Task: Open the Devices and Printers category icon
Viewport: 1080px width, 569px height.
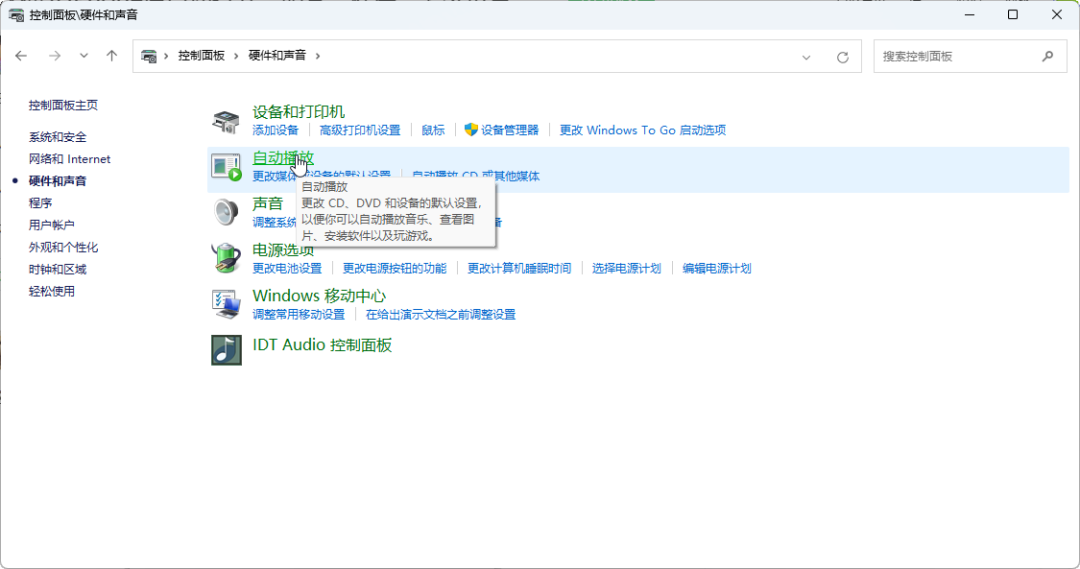Action: tap(226, 121)
